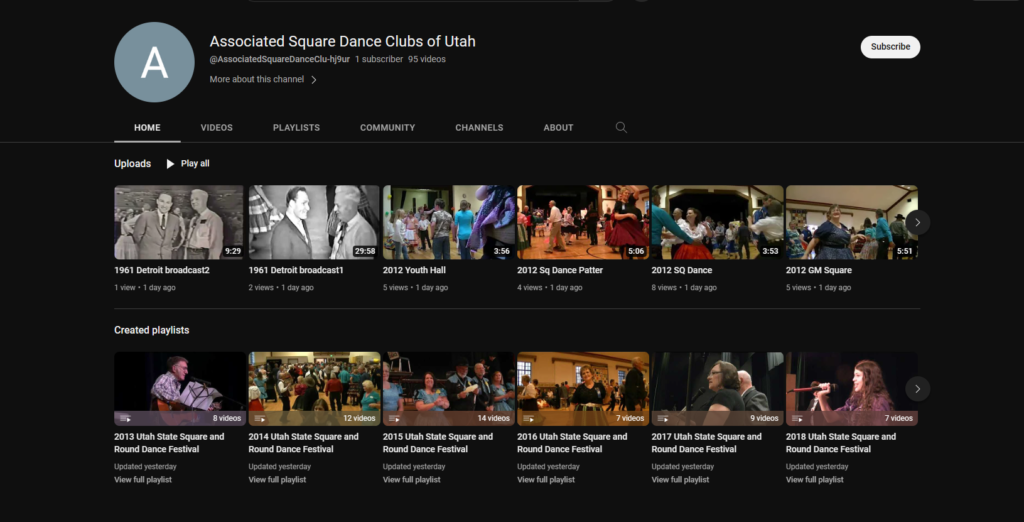Viewport: 1024px width, 522px height.
Task: Click the channel avatar letter A
Action: pyautogui.click(x=154, y=62)
